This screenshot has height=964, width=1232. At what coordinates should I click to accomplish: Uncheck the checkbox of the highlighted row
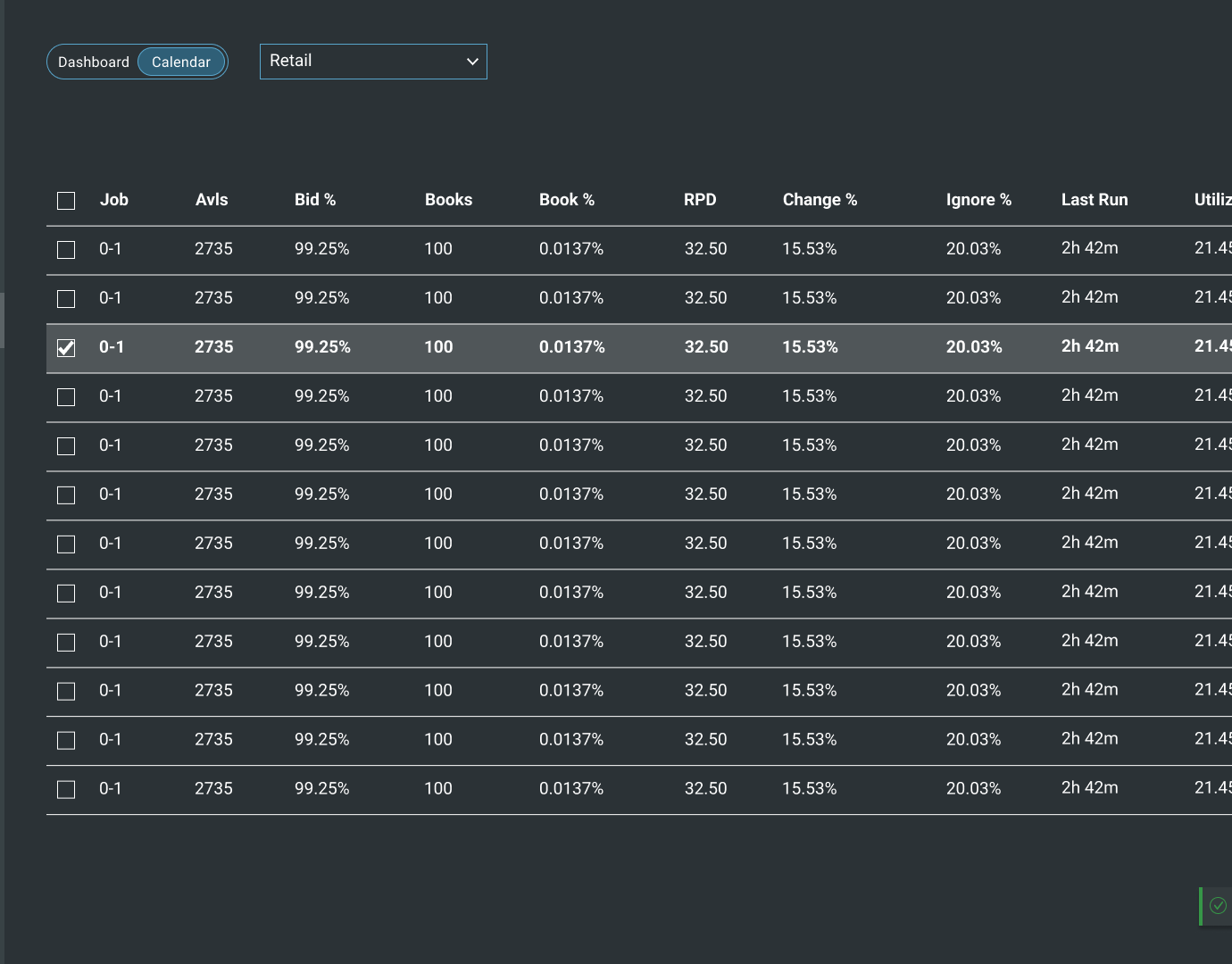(66, 348)
